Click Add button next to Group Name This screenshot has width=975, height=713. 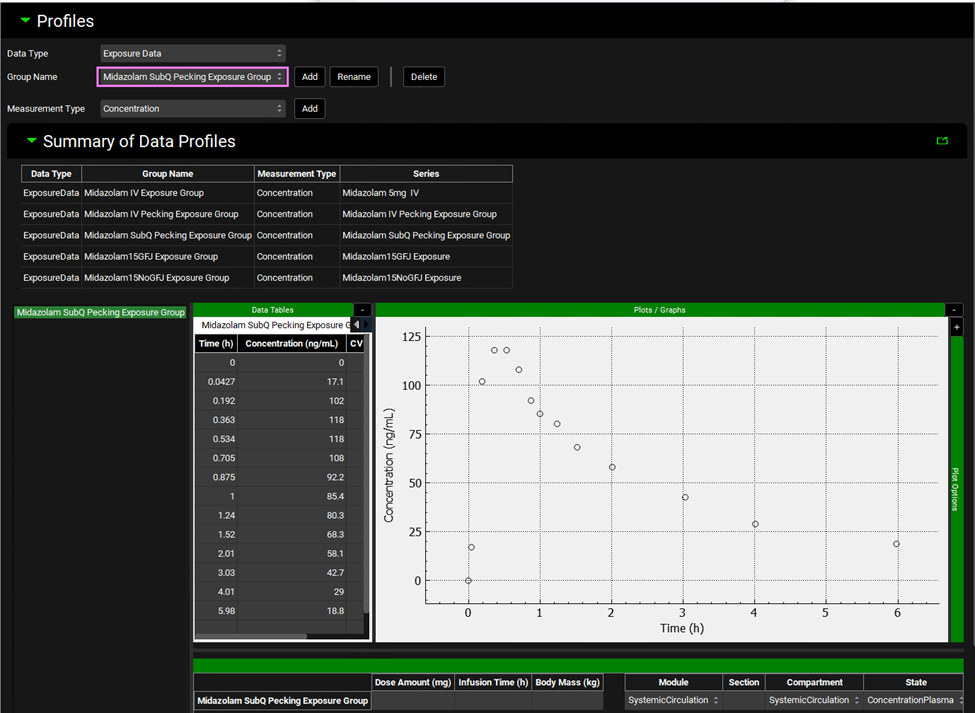pyautogui.click(x=310, y=77)
